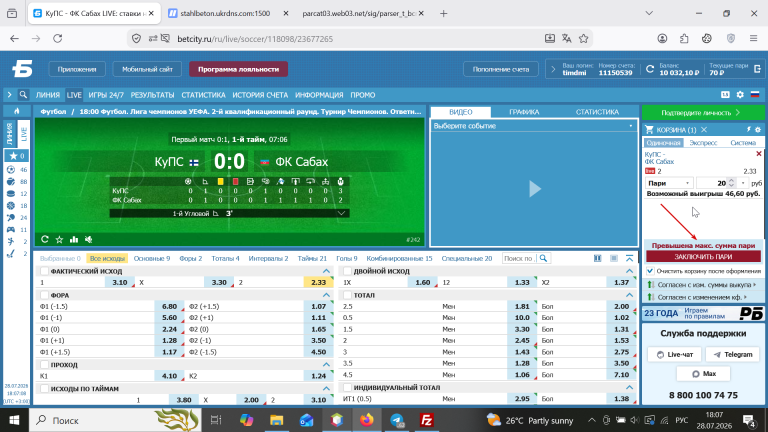Screen dimensions: 768x432
Task: Switch sidebar to vertical ЛИНИЯ tab
Action: click(x=10, y=134)
